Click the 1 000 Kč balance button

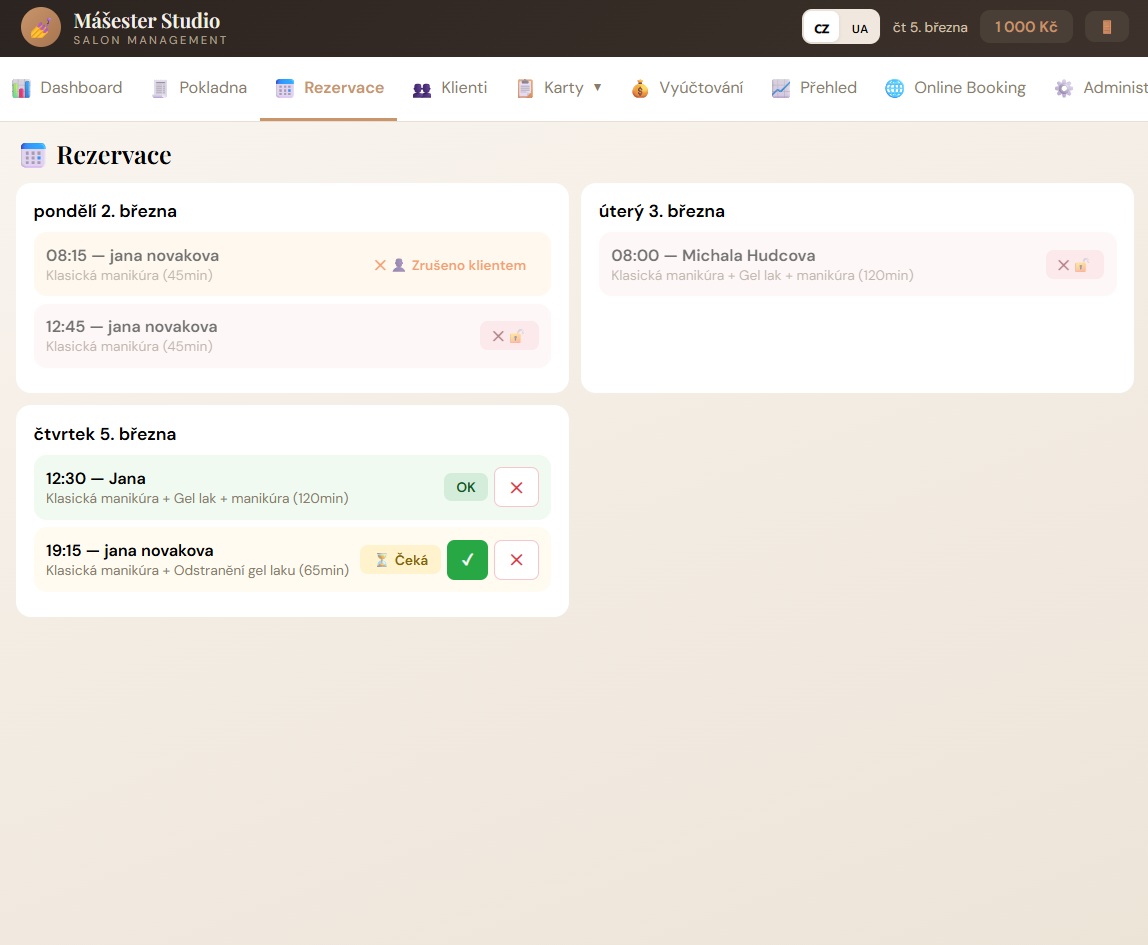(1026, 27)
